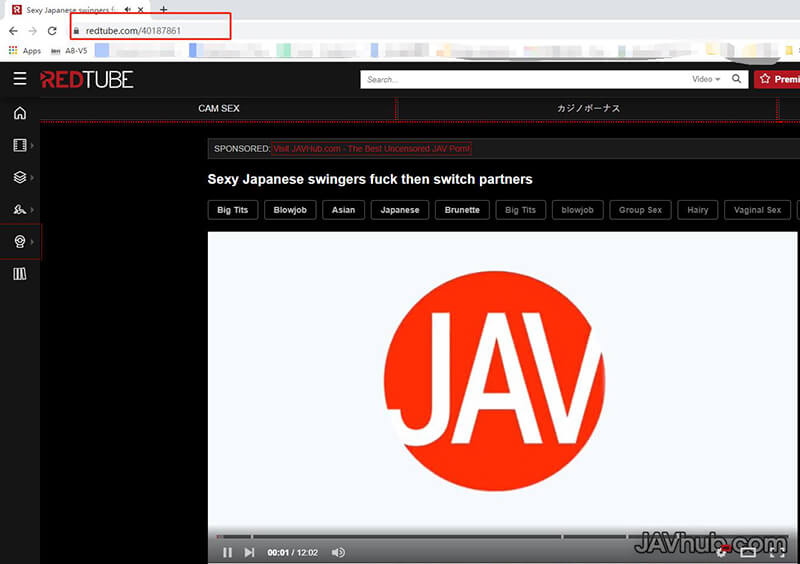Open the stacked-layers categories icon in the sidebar
The image size is (800, 564).
point(20,177)
